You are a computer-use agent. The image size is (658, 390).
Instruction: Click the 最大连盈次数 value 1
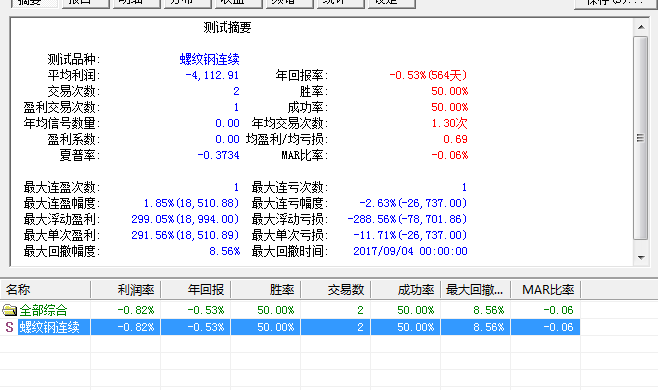click(x=236, y=187)
